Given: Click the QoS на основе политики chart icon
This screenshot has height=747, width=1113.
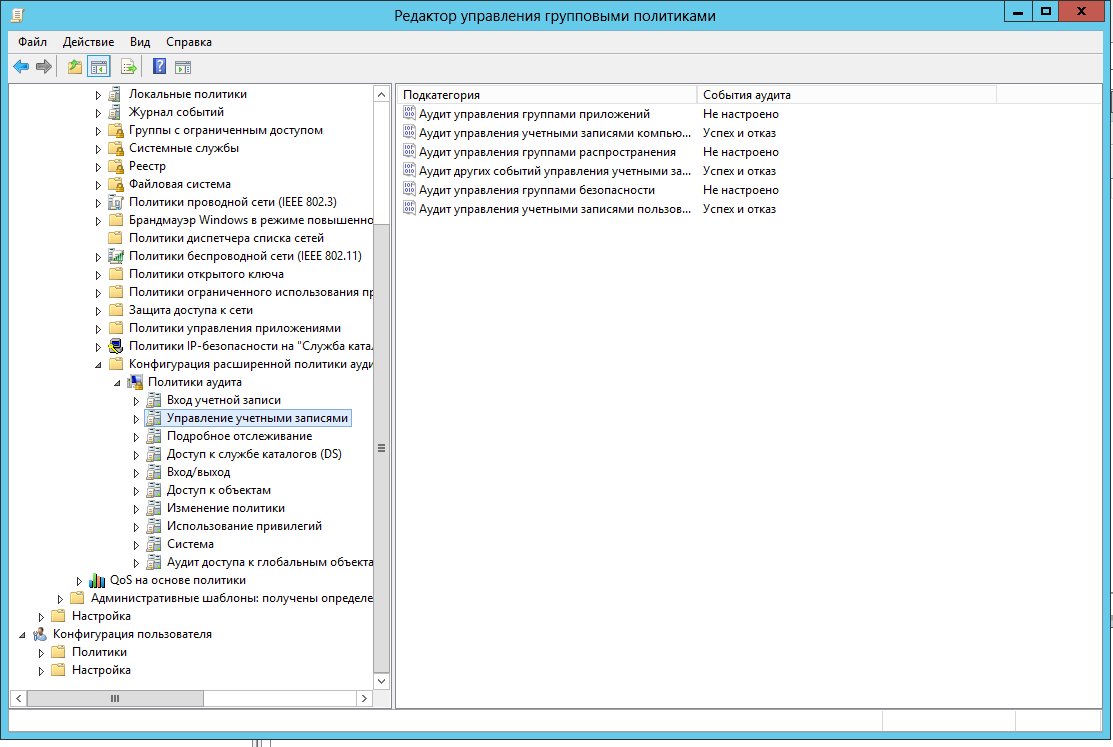Looking at the screenshot, I should 97,581.
